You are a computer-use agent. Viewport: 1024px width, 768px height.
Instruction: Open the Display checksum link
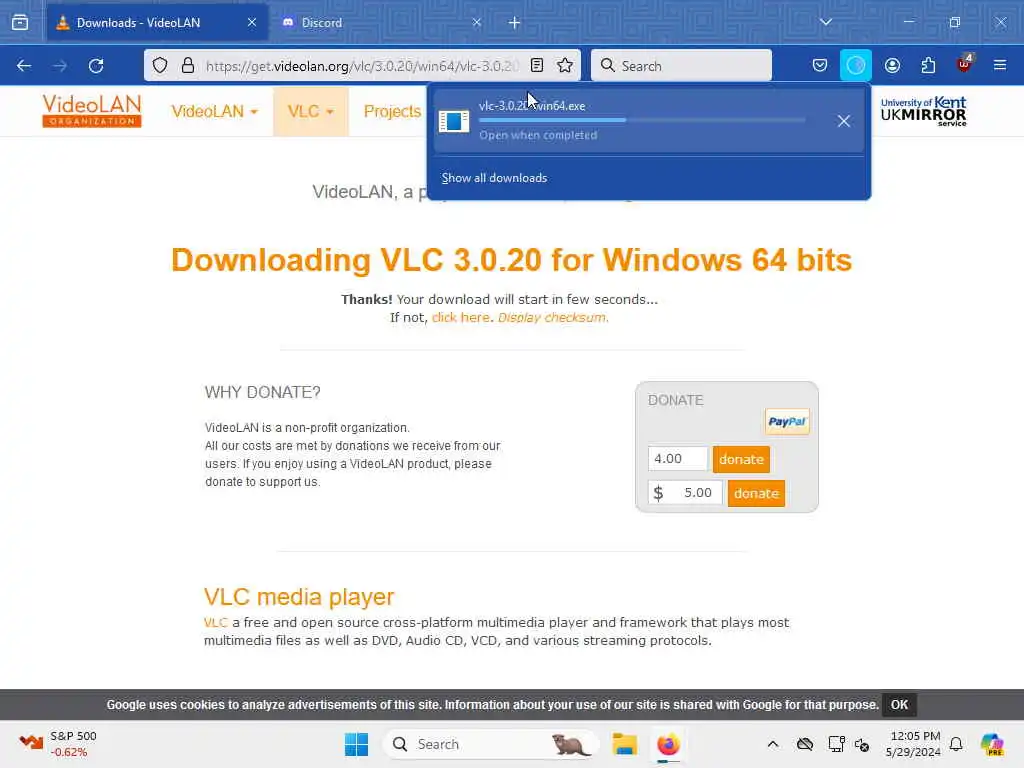tap(552, 317)
